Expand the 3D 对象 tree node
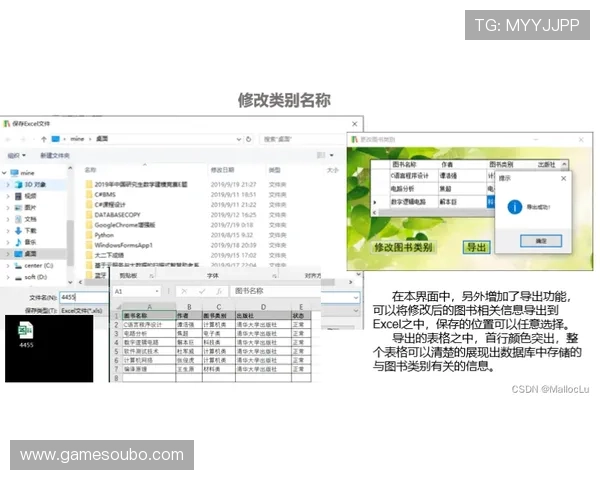The width and height of the screenshot is (600, 480). (8, 184)
